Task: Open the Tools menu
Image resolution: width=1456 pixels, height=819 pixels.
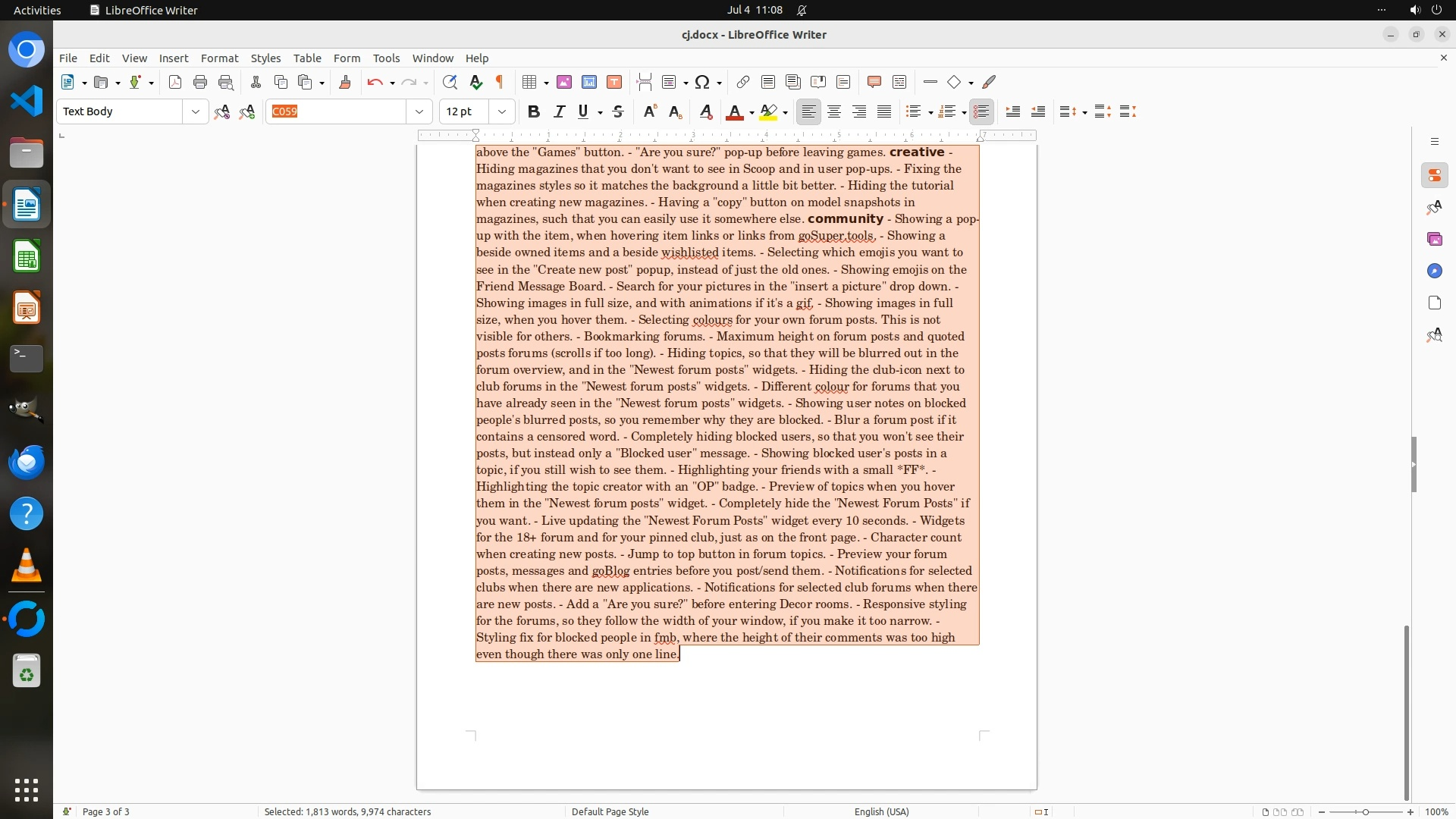Action: click(386, 58)
